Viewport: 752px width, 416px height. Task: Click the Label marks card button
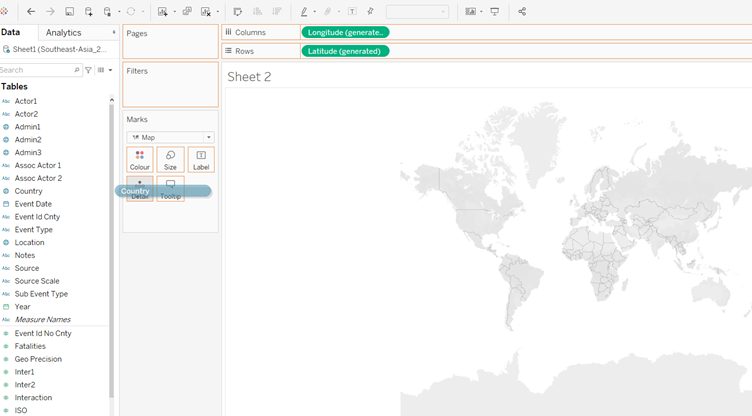click(201, 160)
